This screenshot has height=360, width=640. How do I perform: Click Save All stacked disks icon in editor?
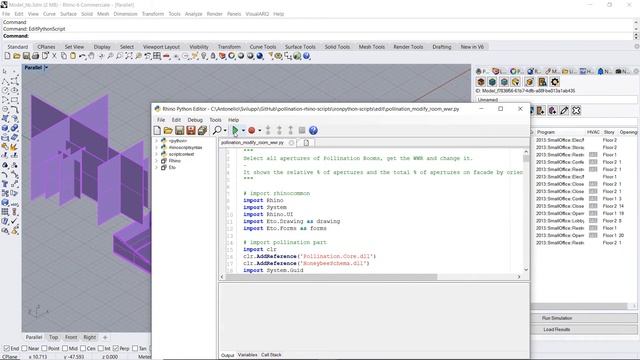[202, 130]
